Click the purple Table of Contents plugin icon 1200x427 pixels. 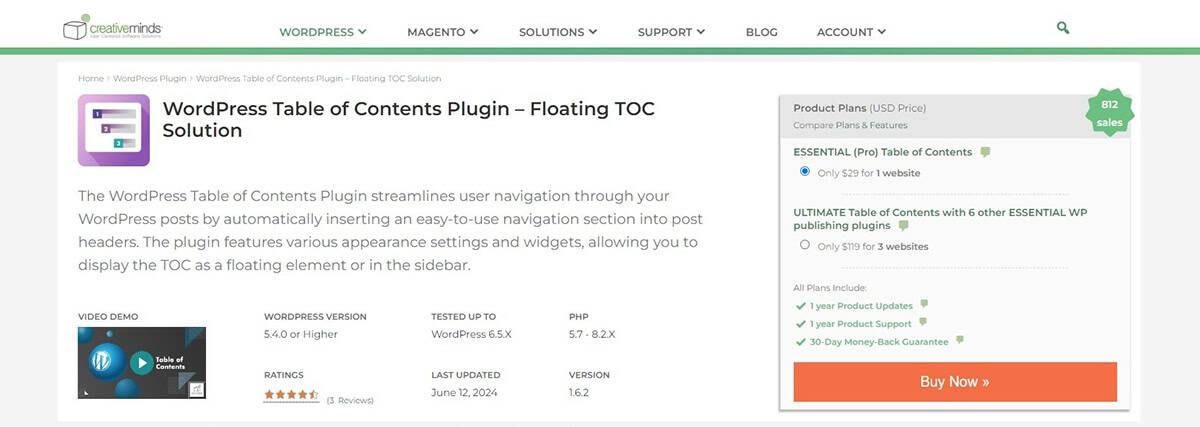114,130
